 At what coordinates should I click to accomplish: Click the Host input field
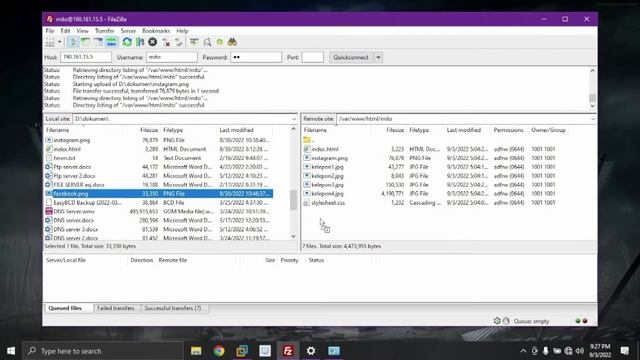[x=86, y=57]
